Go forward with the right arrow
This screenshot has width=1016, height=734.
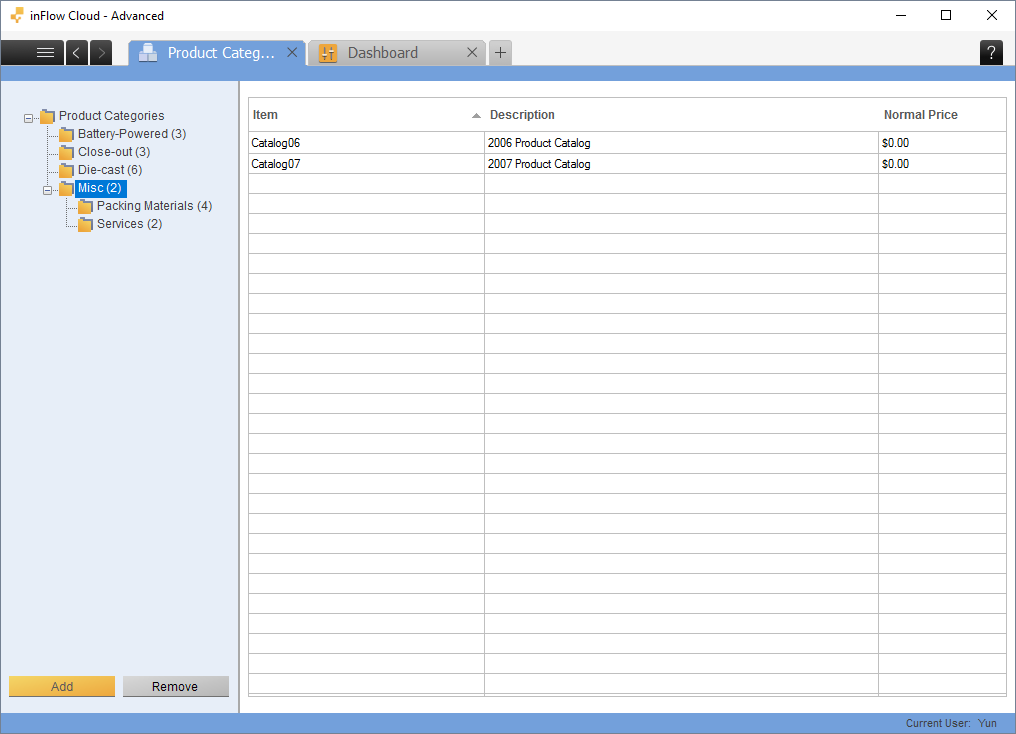click(x=101, y=52)
